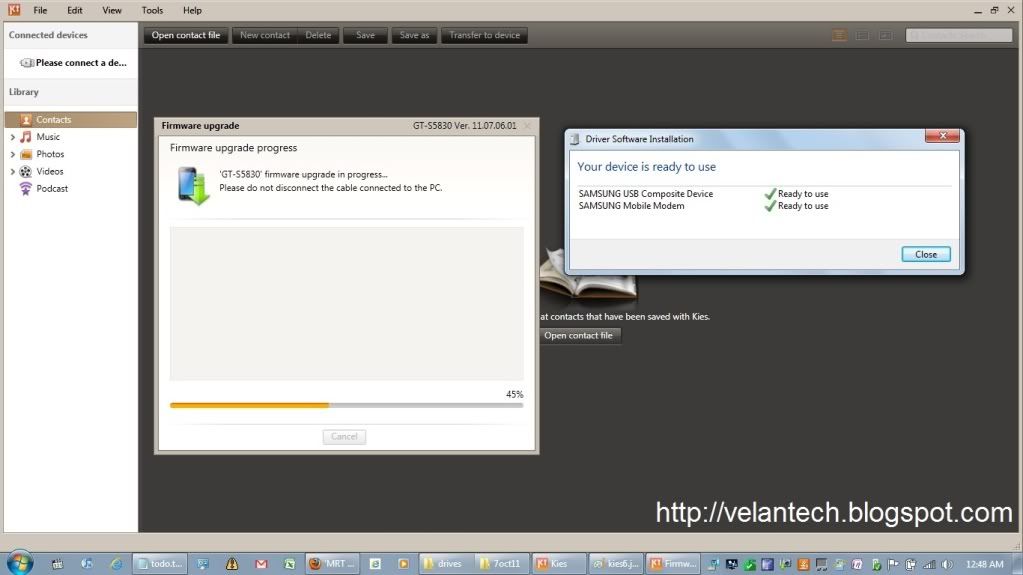Viewport: 1023px width, 575px height.
Task: Select the 'Please connect a de...' device entry
Action: tap(72, 63)
